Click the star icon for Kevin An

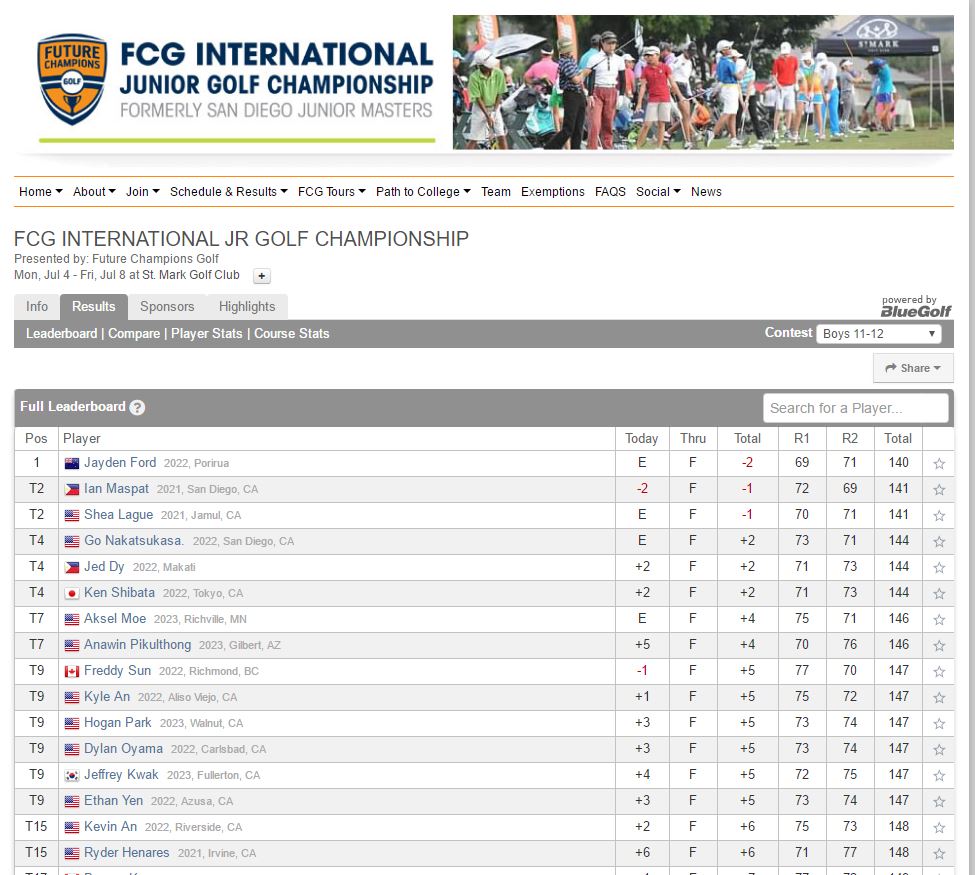coord(939,828)
